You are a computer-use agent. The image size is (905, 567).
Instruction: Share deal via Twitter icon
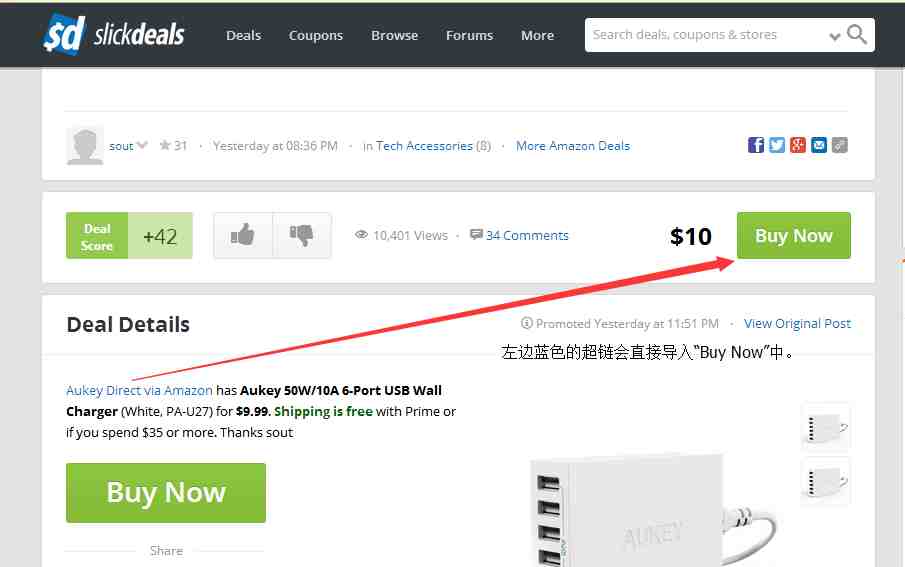(x=777, y=145)
